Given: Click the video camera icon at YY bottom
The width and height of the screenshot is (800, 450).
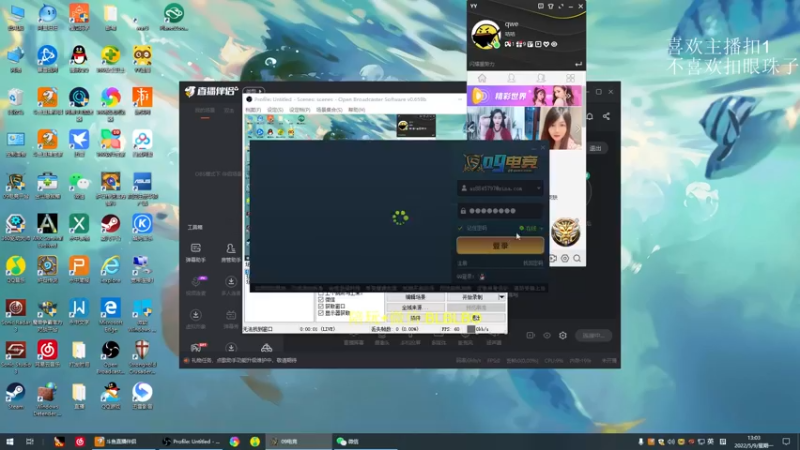Looking at the screenshot, I should pos(553,259).
